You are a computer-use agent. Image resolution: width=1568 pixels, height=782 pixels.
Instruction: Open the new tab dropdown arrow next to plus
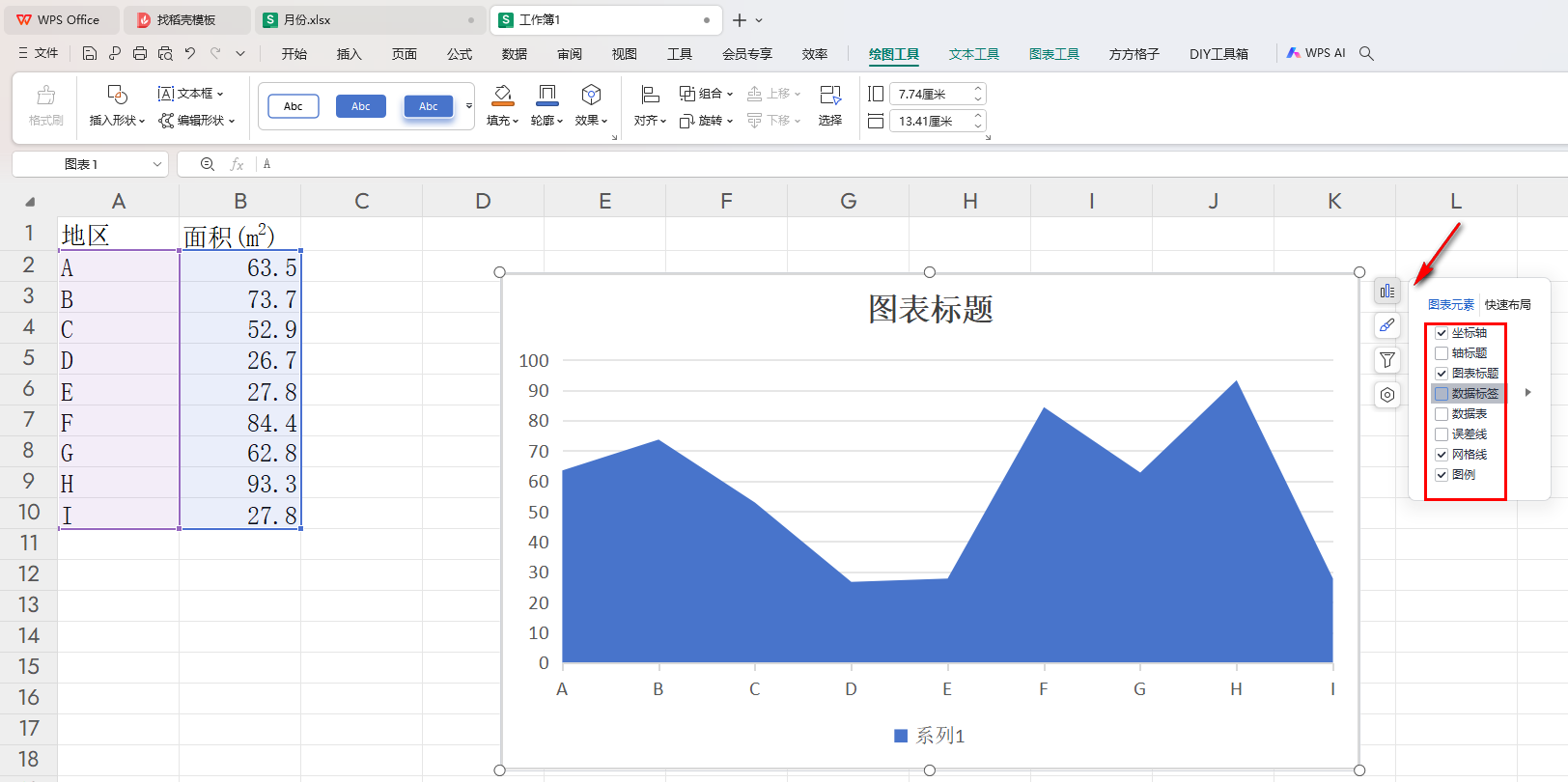coord(759,20)
